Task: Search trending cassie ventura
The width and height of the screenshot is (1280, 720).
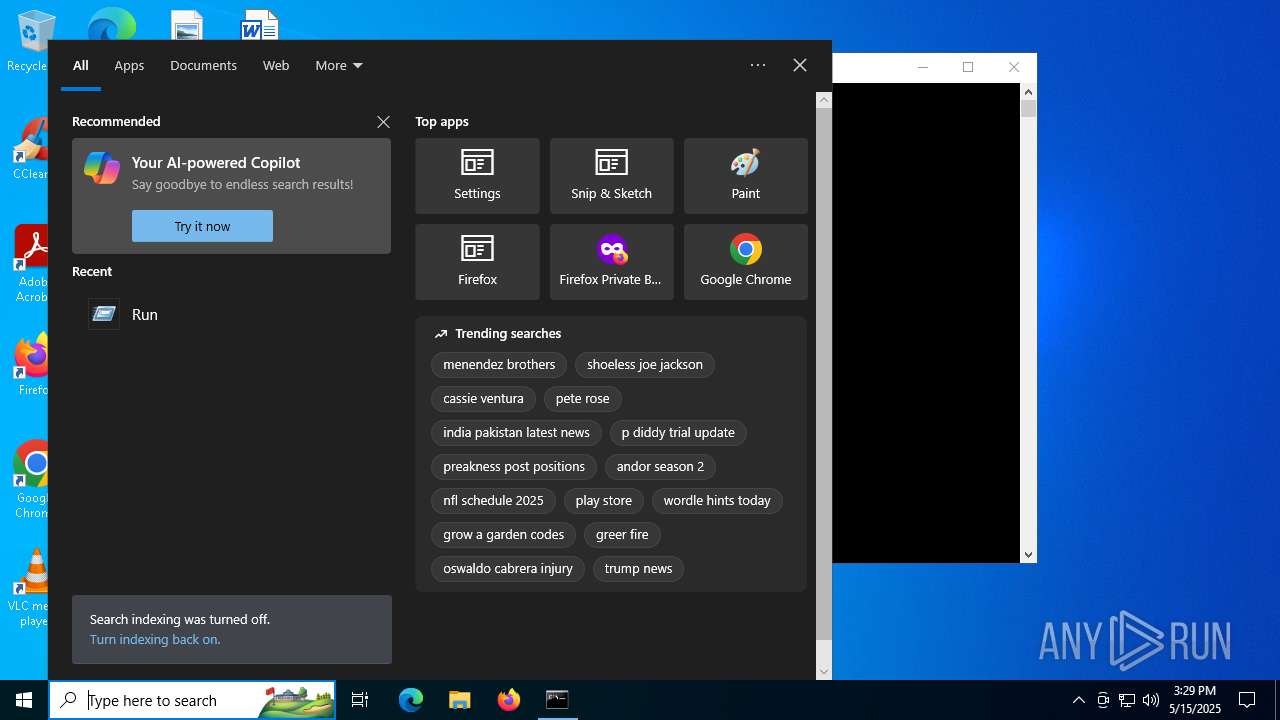Action: pyautogui.click(x=483, y=398)
